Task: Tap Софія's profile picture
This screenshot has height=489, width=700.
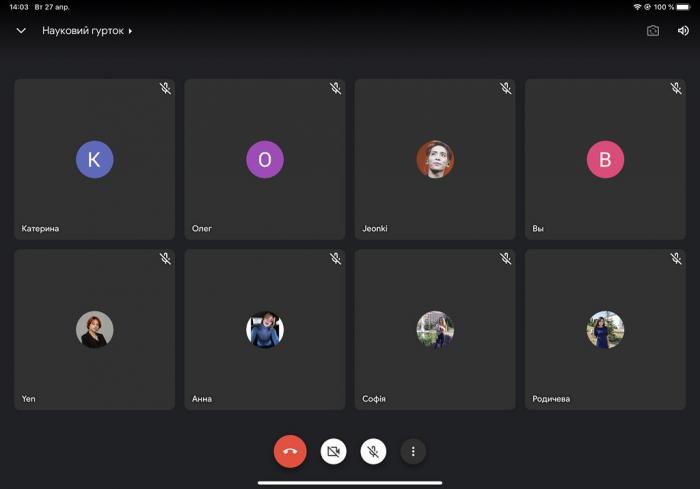Action: click(435, 329)
